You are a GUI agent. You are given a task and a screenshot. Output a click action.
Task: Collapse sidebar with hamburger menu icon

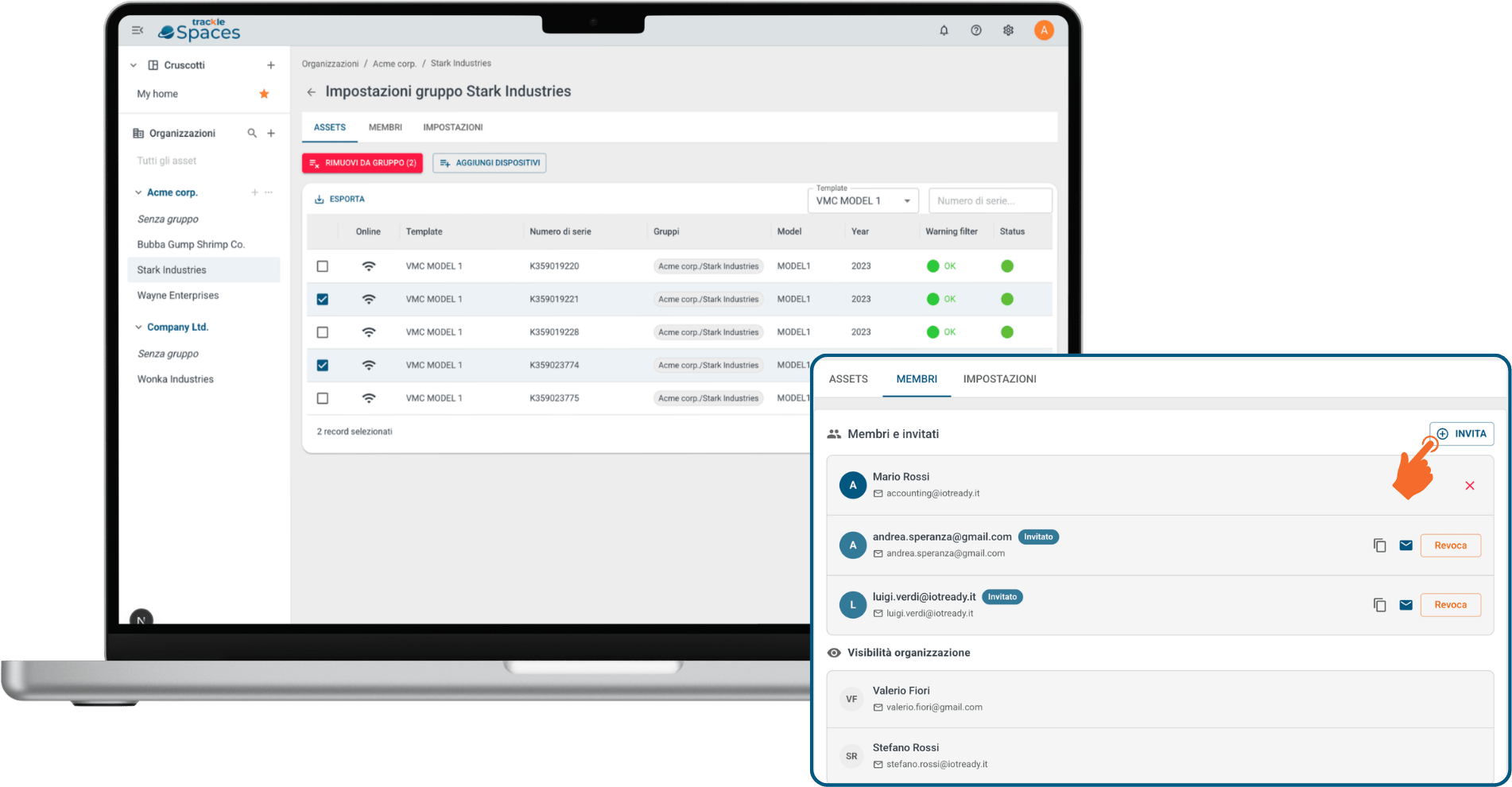click(138, 30)
